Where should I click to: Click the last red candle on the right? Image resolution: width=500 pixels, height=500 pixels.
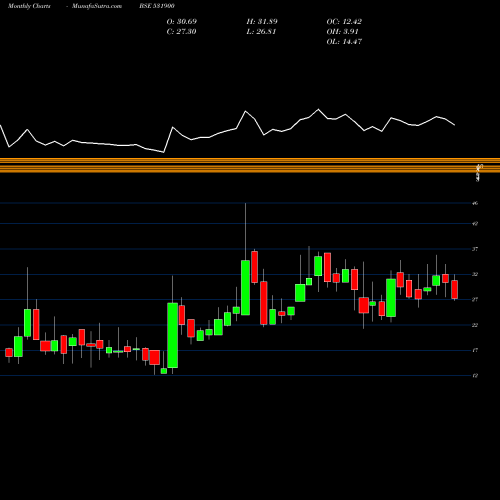click(x=455, y=289)
